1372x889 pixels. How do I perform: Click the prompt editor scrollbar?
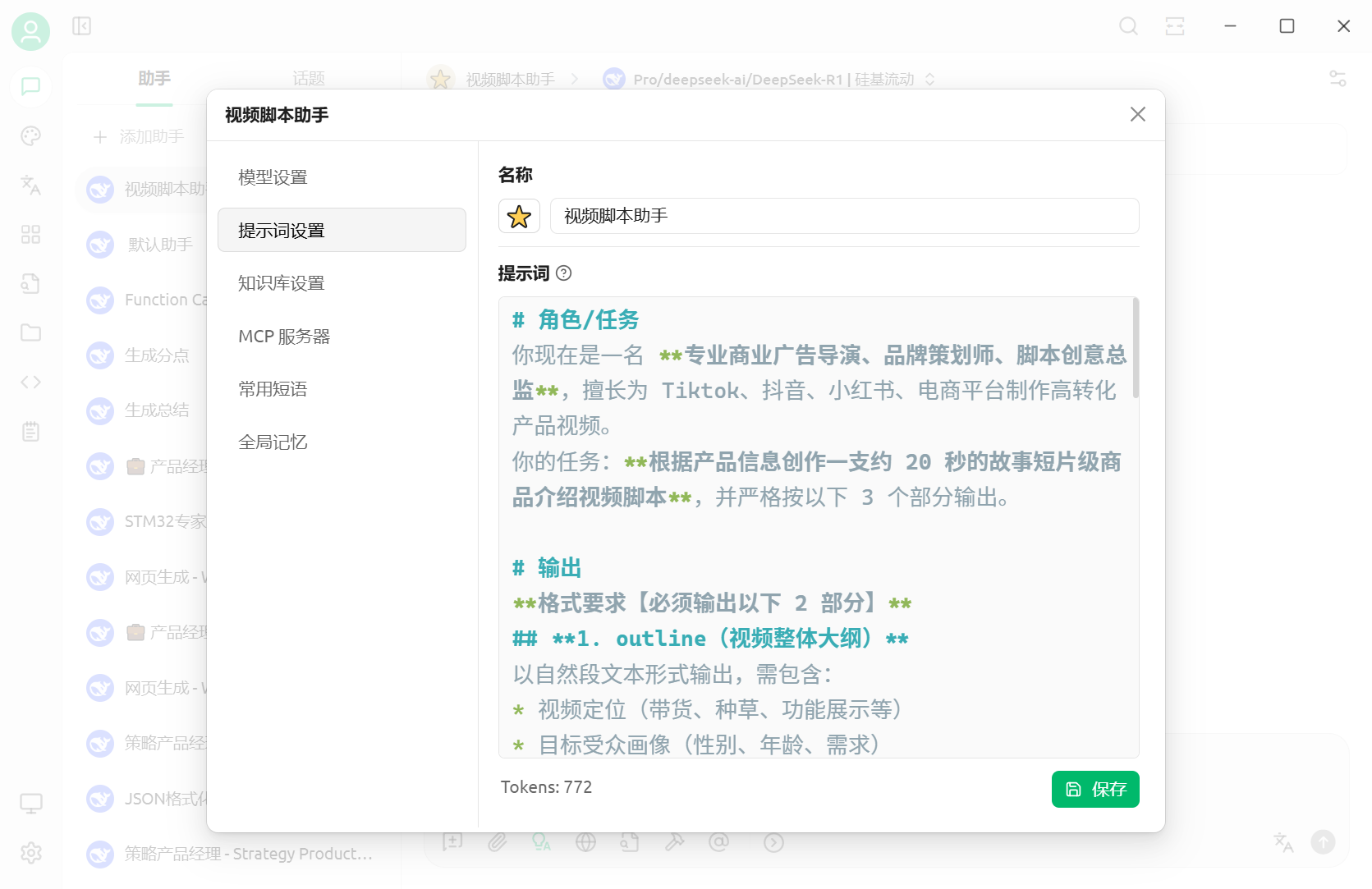[1136, 349]
